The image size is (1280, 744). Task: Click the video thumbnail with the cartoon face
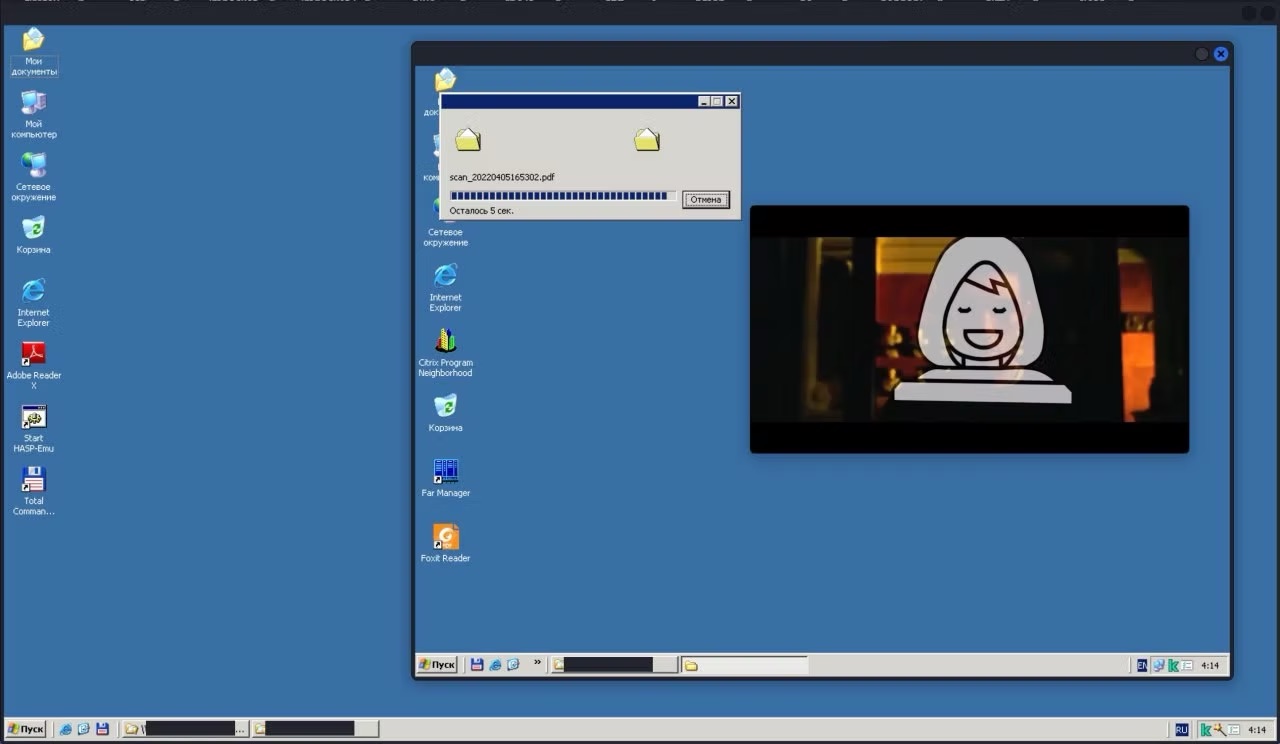pyautogui.click(x=969, y=329)
